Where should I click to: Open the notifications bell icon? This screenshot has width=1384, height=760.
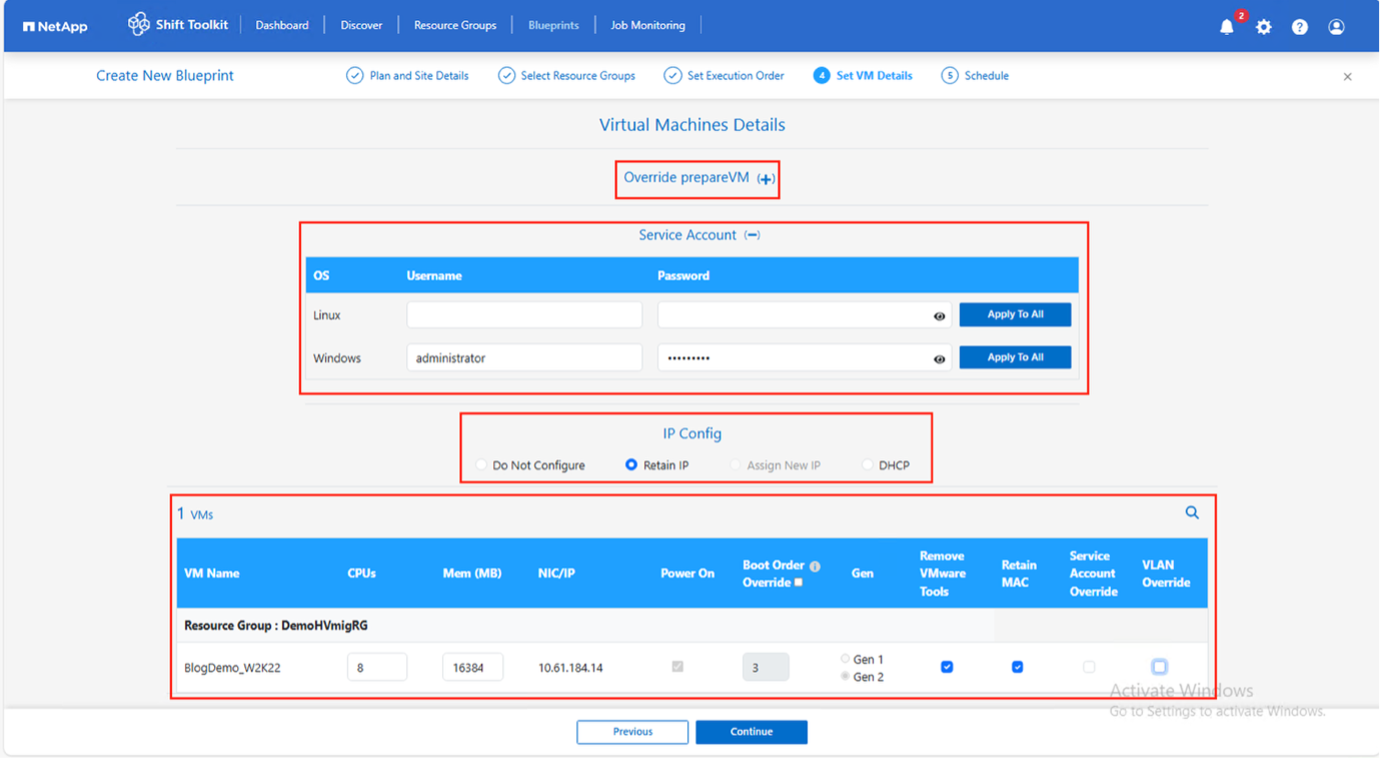[1227, 27]
